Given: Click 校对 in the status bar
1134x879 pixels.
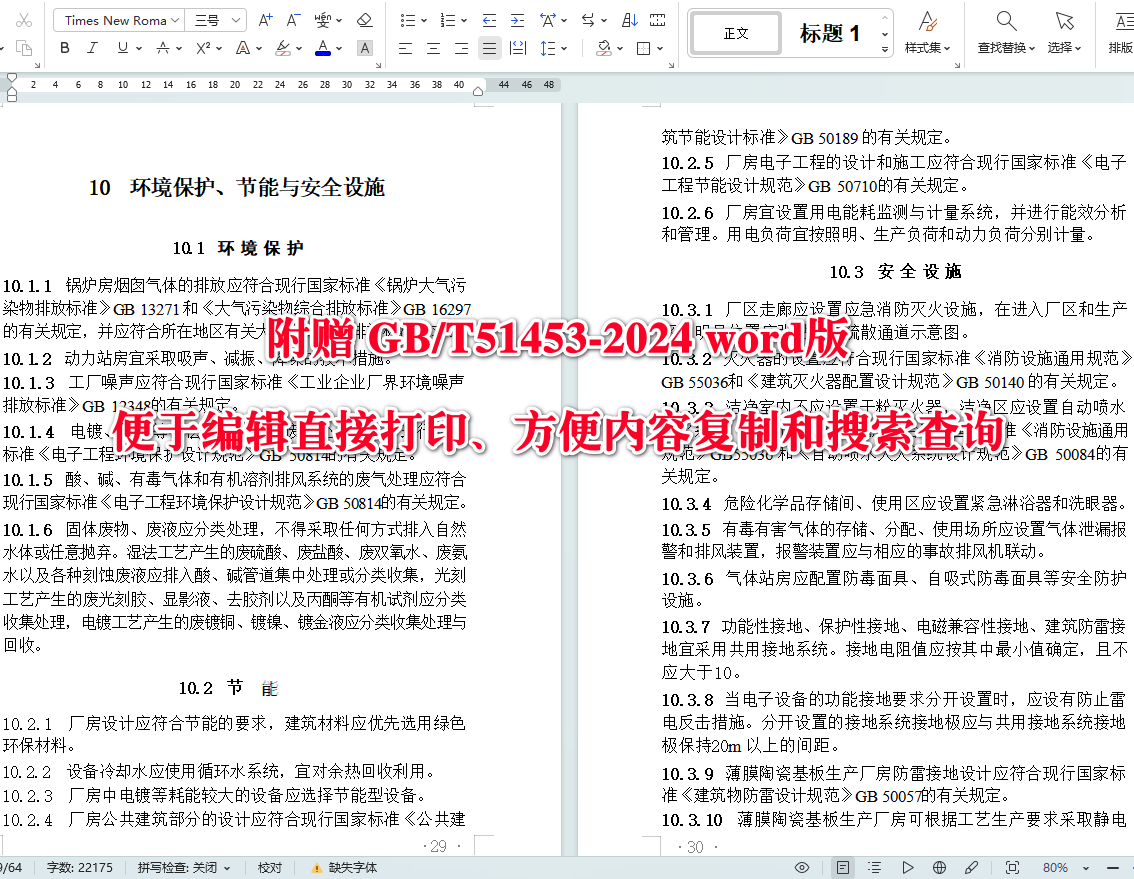Looking at the screenshot, I should coord(268,867).
